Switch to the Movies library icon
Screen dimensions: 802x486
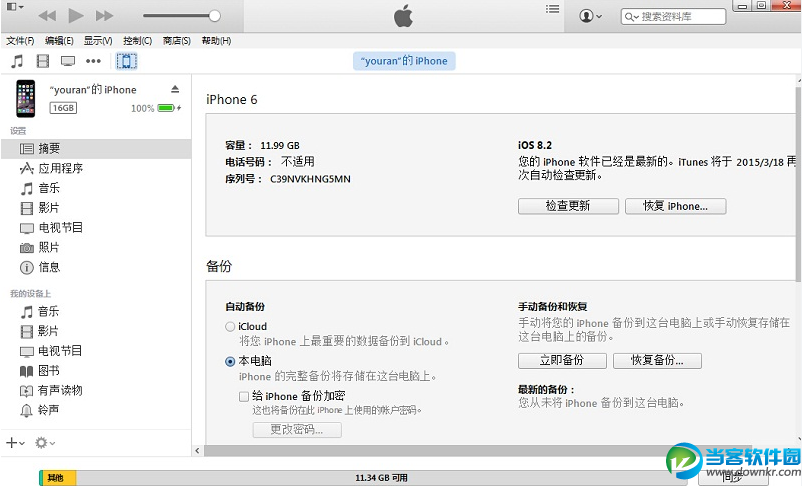pyautogui.click(x=43, y=61)
